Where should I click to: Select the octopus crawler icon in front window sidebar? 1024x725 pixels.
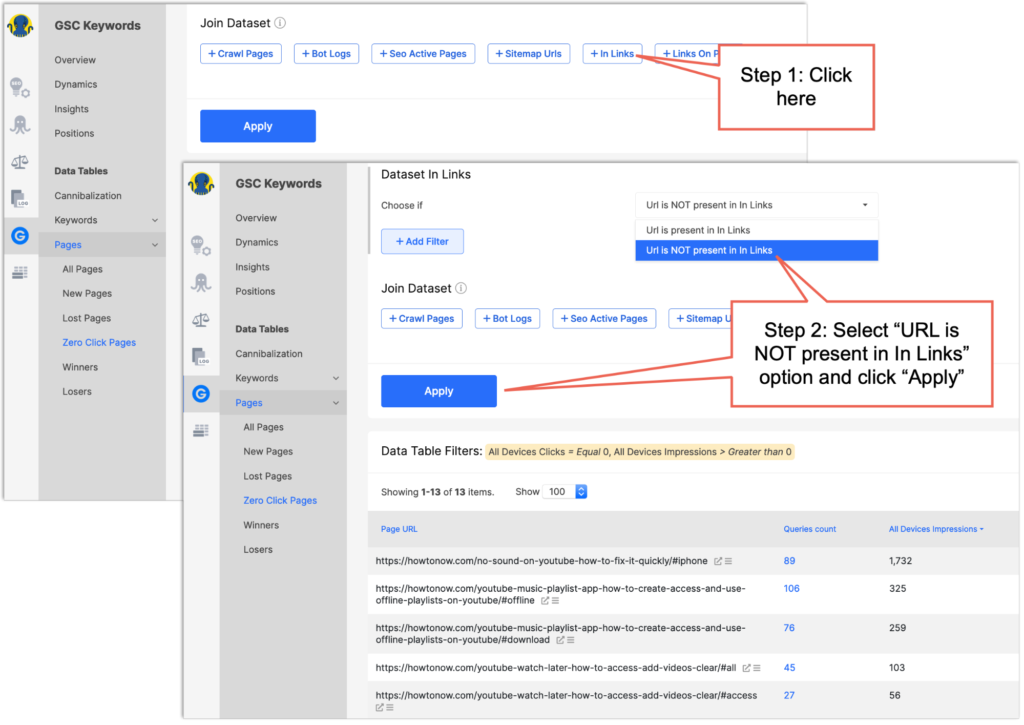pyautogui.click(x=201, y=282)
